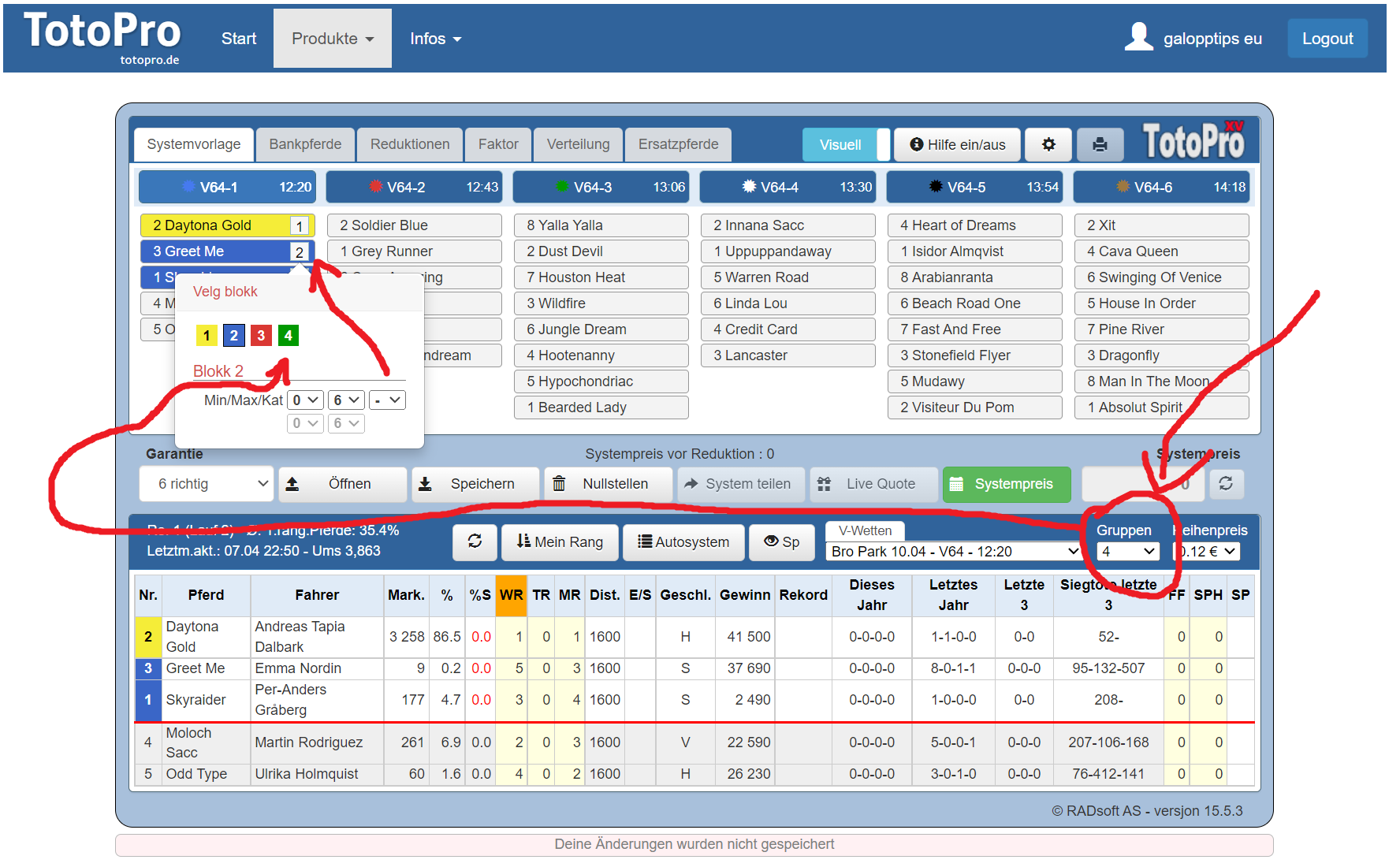Click the user avatar icon
1400x867 pixels.
tap(1139, 38)
